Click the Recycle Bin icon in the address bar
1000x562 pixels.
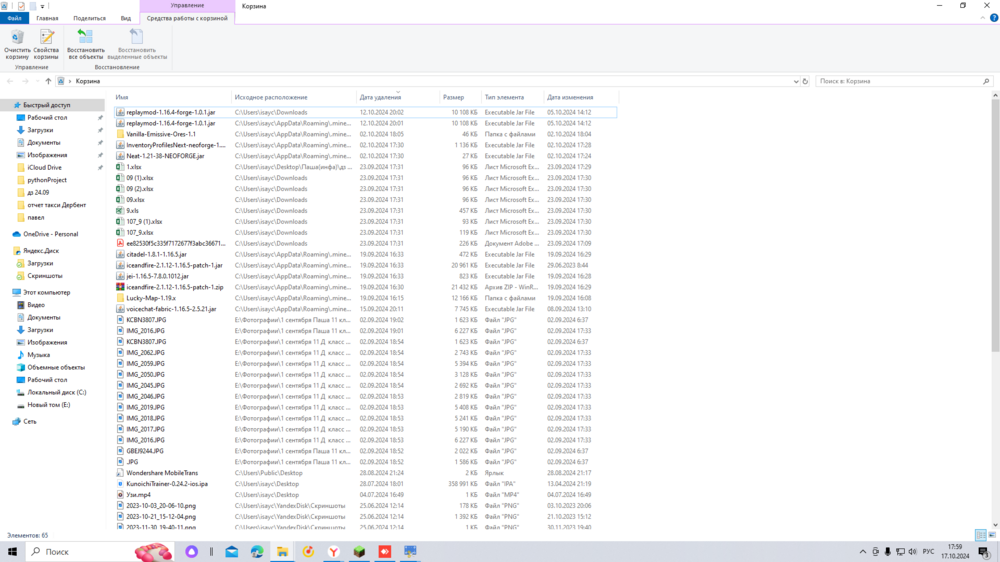[61, 81]
